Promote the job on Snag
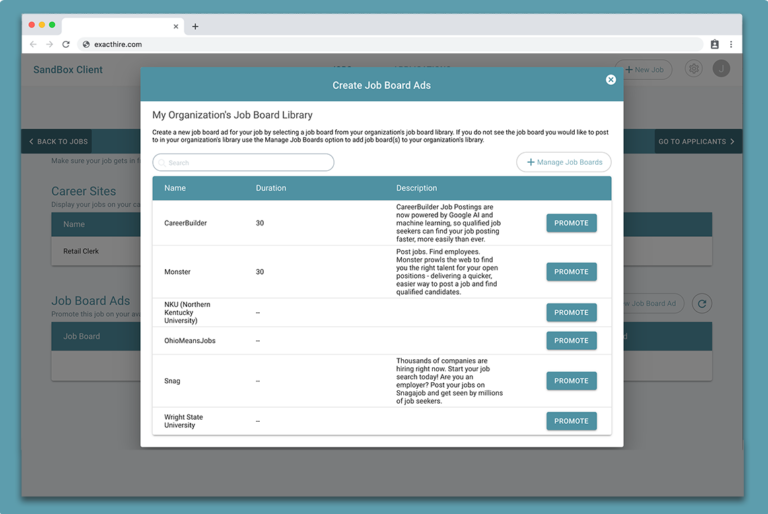The height and width of the screenshot is (514, 768). (571, 381)
